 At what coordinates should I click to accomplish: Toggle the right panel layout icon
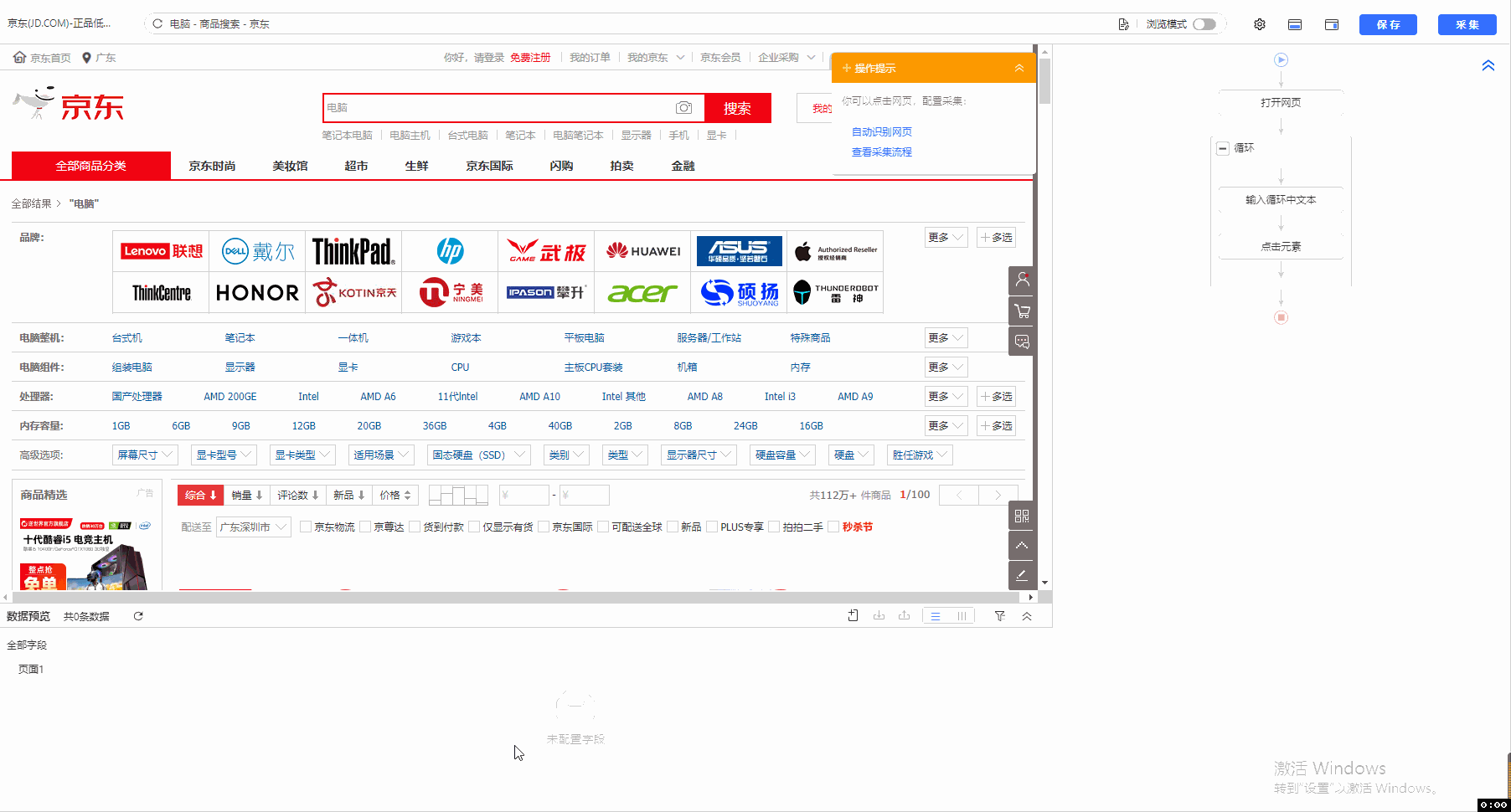(x=1332, y=24)
